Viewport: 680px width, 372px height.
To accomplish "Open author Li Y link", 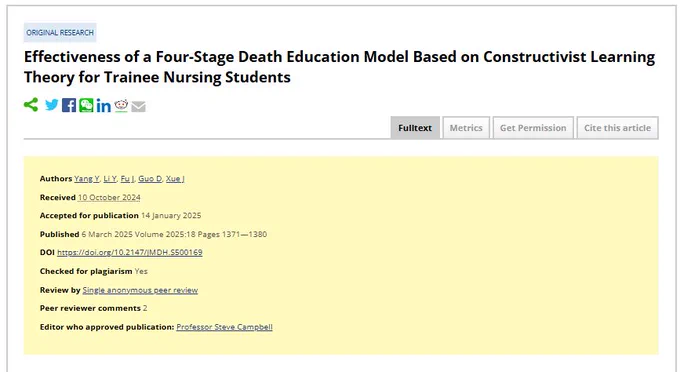I will coord(110,179).
